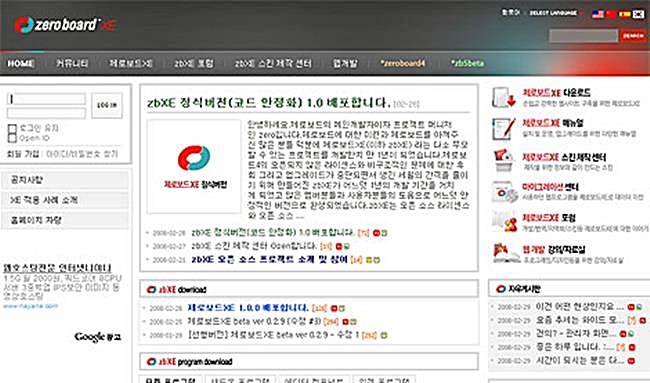
Task: Open free board post 좋은 하루 입니다
Action: tap(574, 347)
